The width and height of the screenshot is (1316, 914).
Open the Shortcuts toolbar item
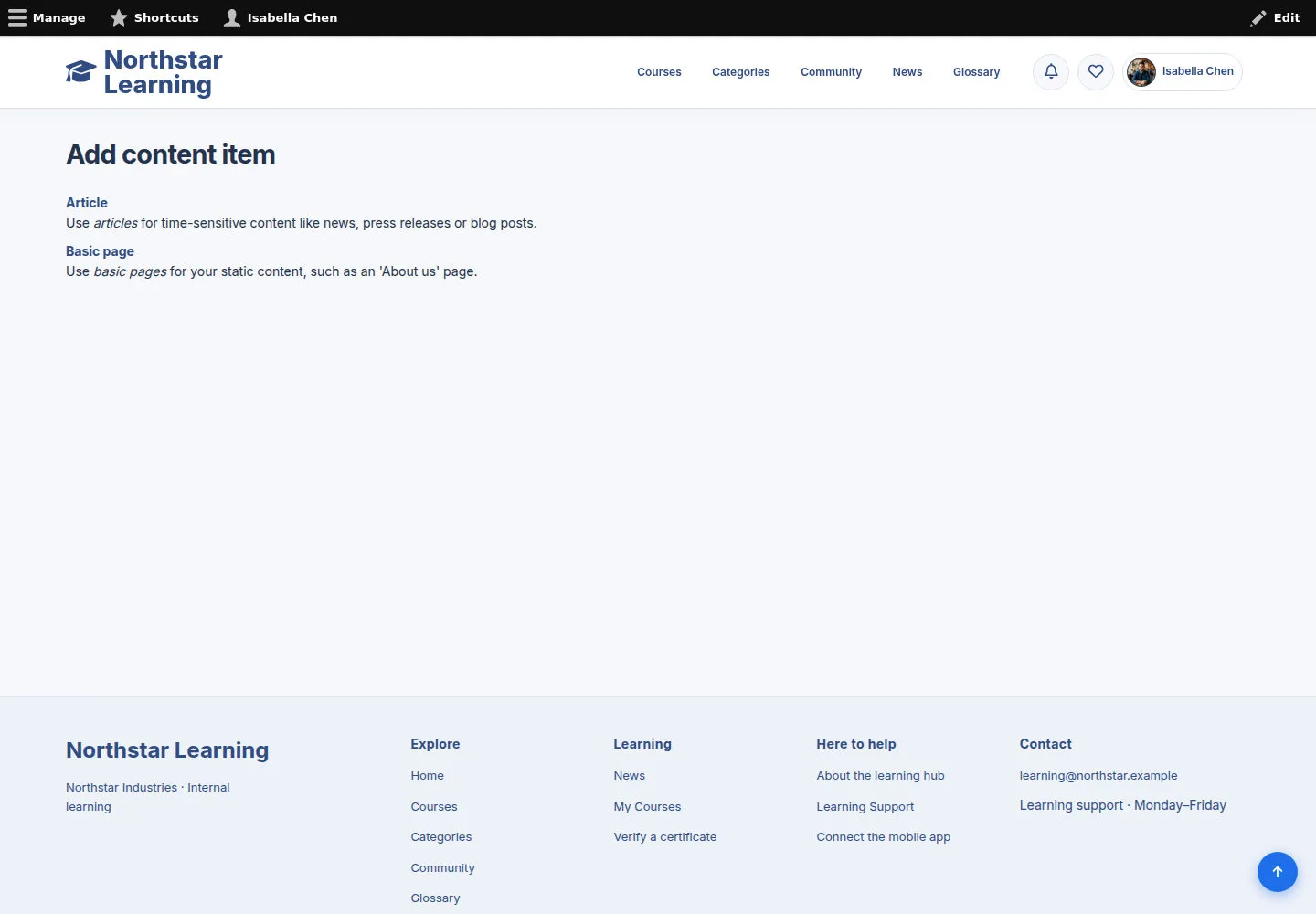click(154, 17)
